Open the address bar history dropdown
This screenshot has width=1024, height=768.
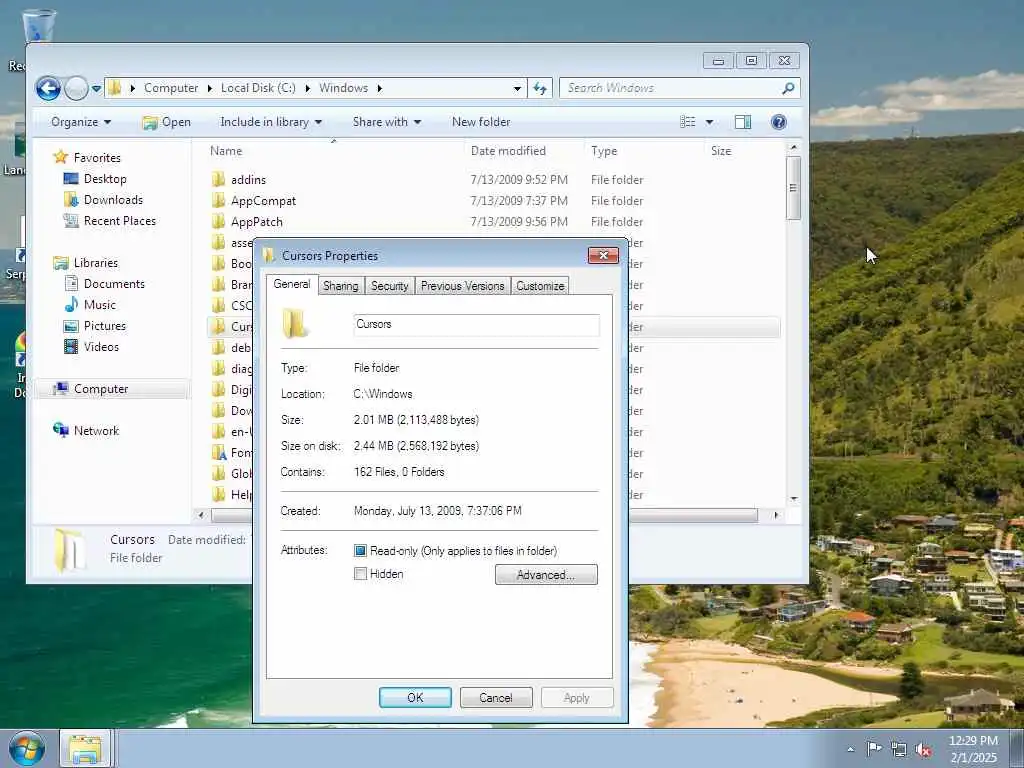point(517,88)
